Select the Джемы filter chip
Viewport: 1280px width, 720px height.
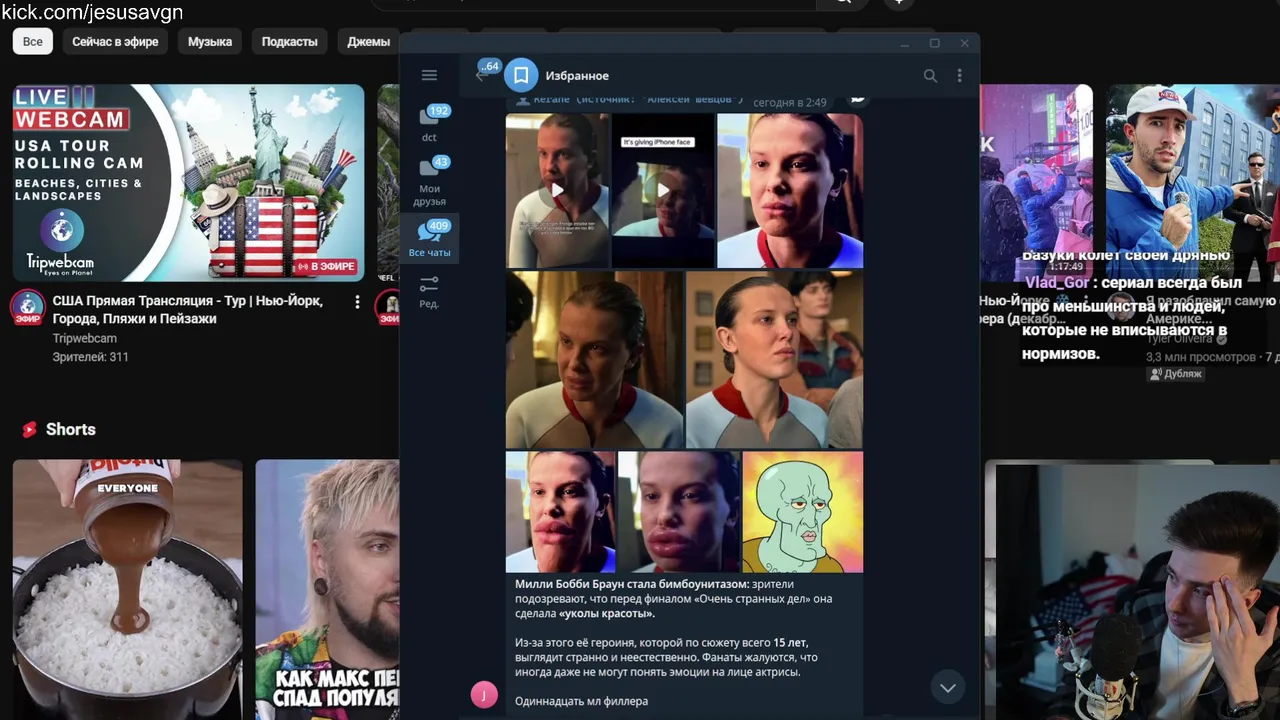368,41
